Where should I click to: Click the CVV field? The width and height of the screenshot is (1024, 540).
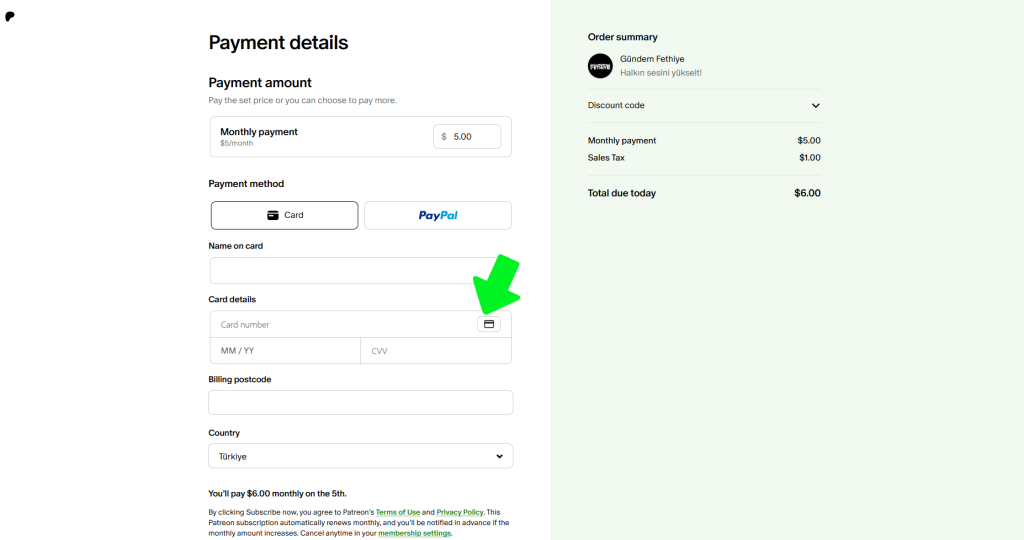click(x=435, y=351)
